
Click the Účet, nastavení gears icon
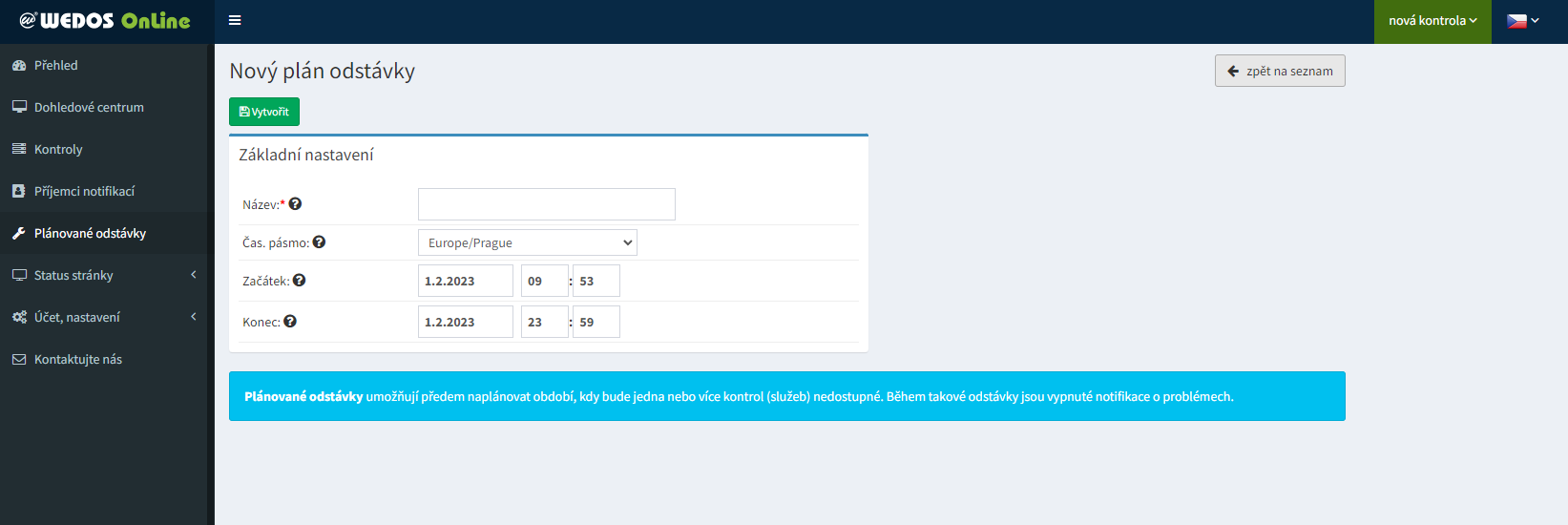(19, 317)
